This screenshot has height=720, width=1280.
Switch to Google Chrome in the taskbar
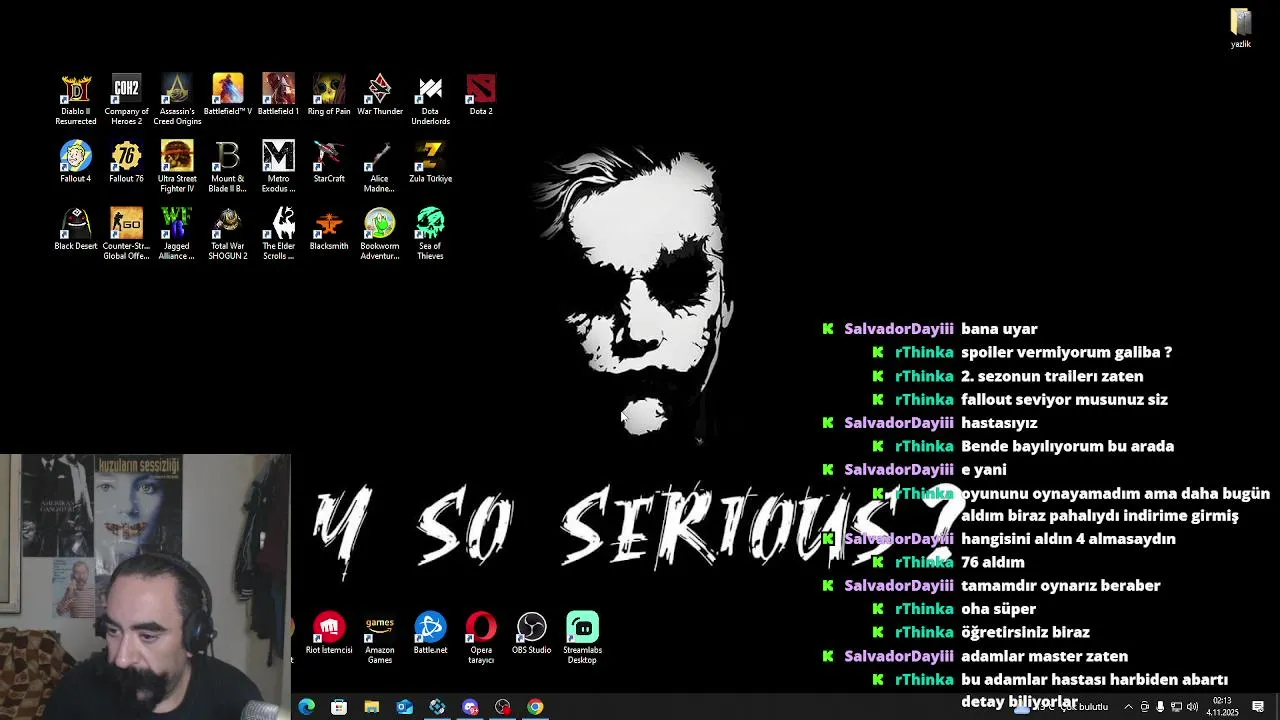[x=535, y=707]
